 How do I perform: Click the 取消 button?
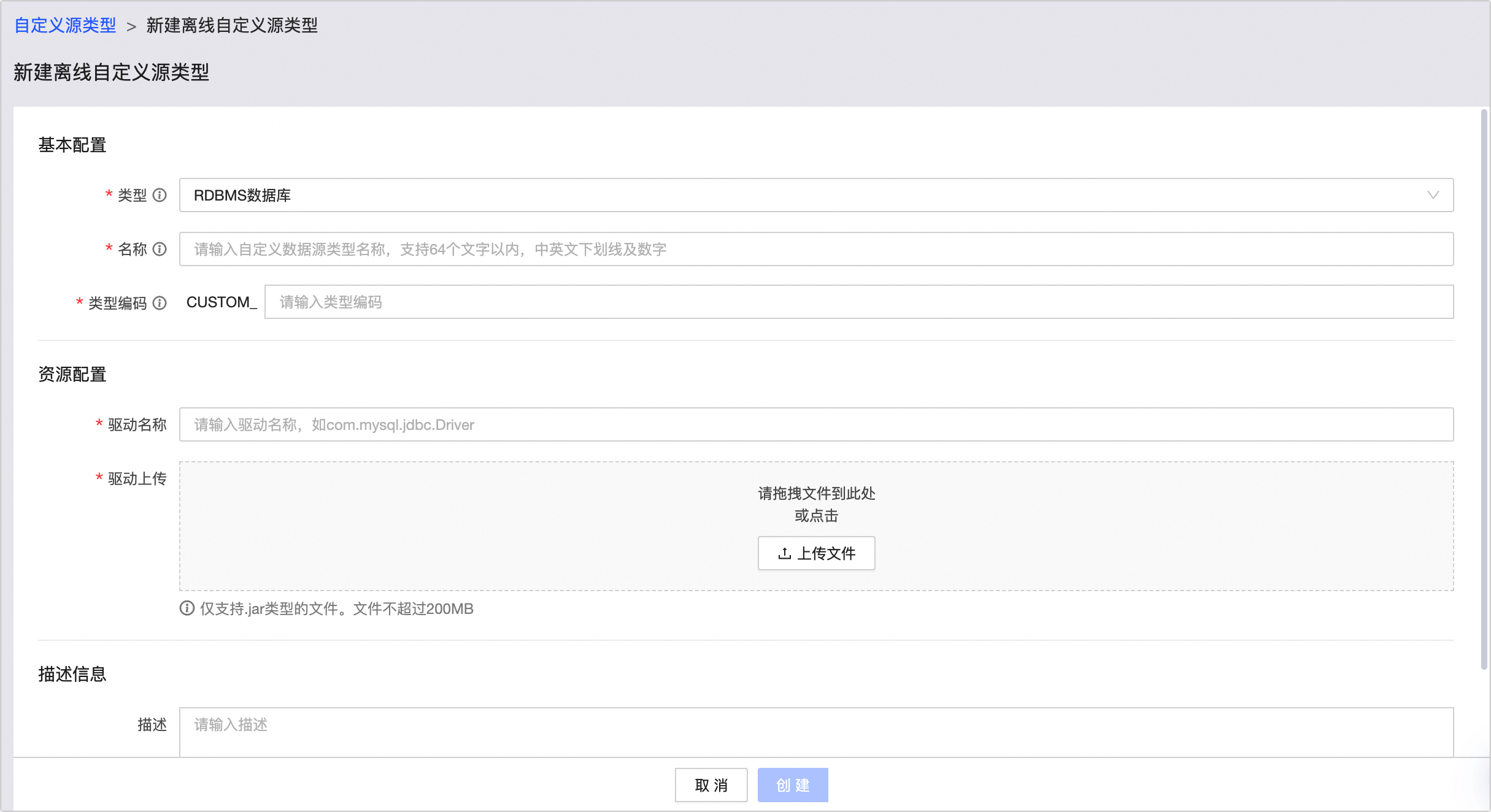(711, 785)
